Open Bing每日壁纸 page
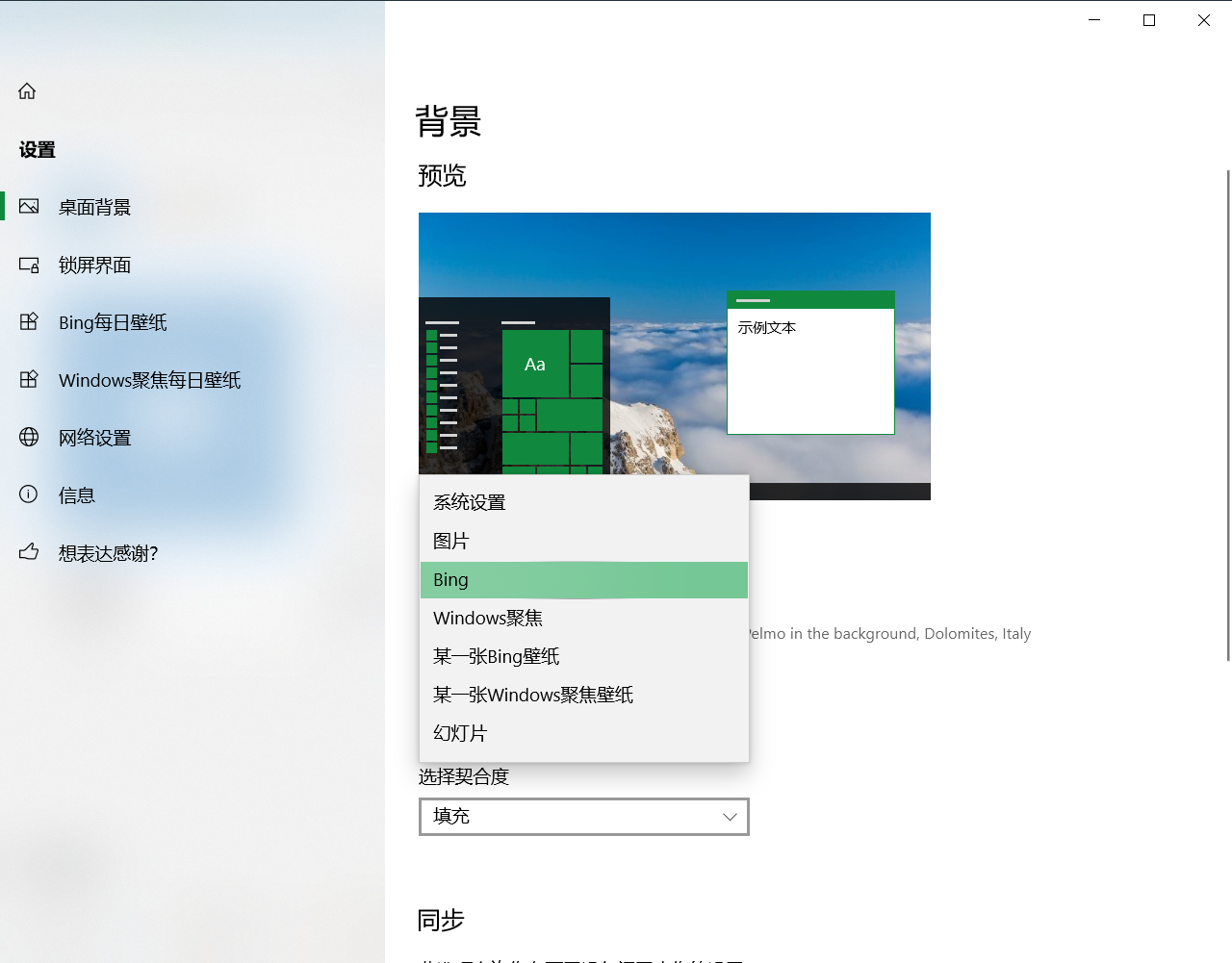The height and width of the screenshot is (963, 1232). [x=192, y=322]
